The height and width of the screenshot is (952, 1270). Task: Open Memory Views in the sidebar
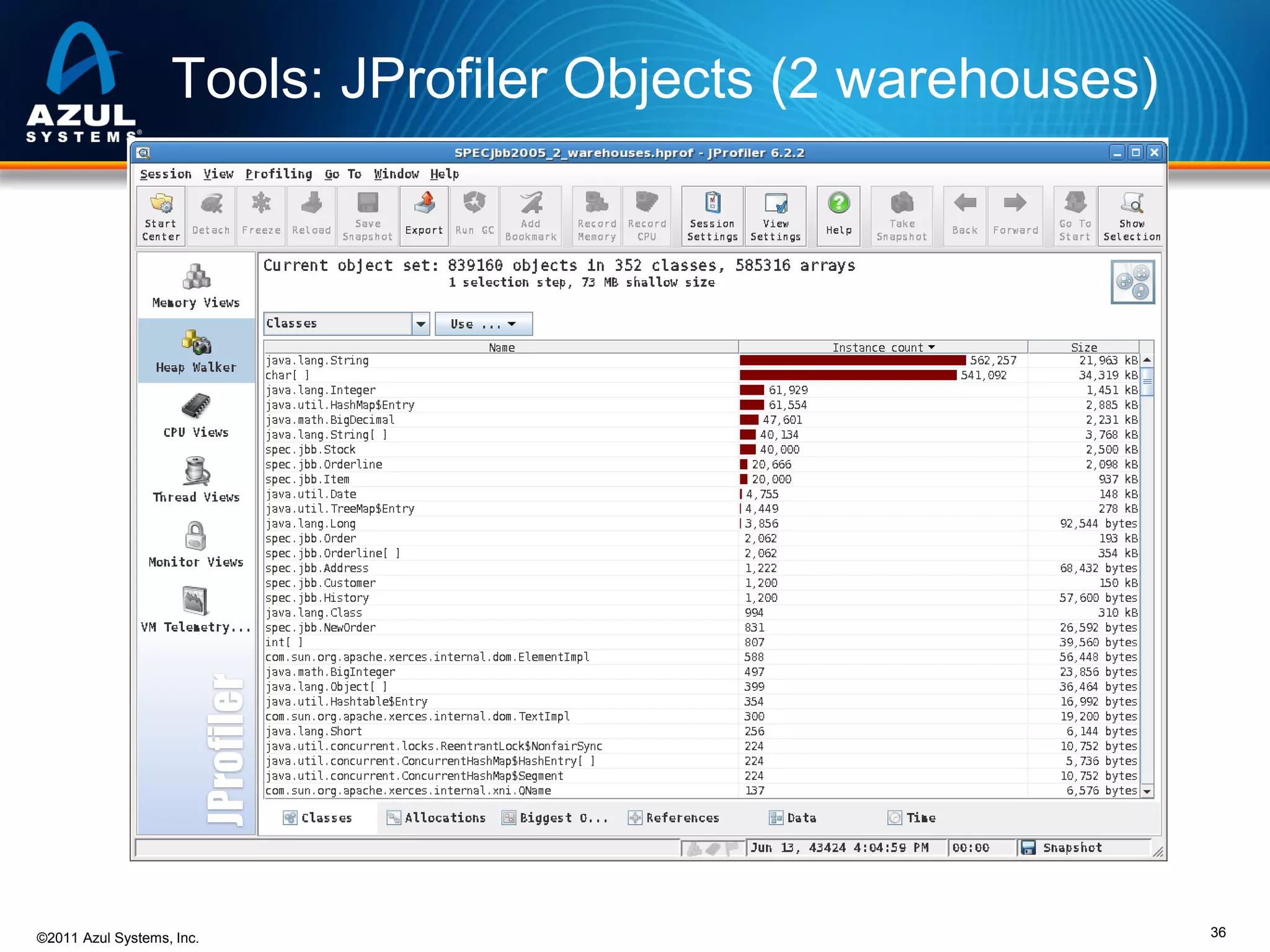(196, 286)
